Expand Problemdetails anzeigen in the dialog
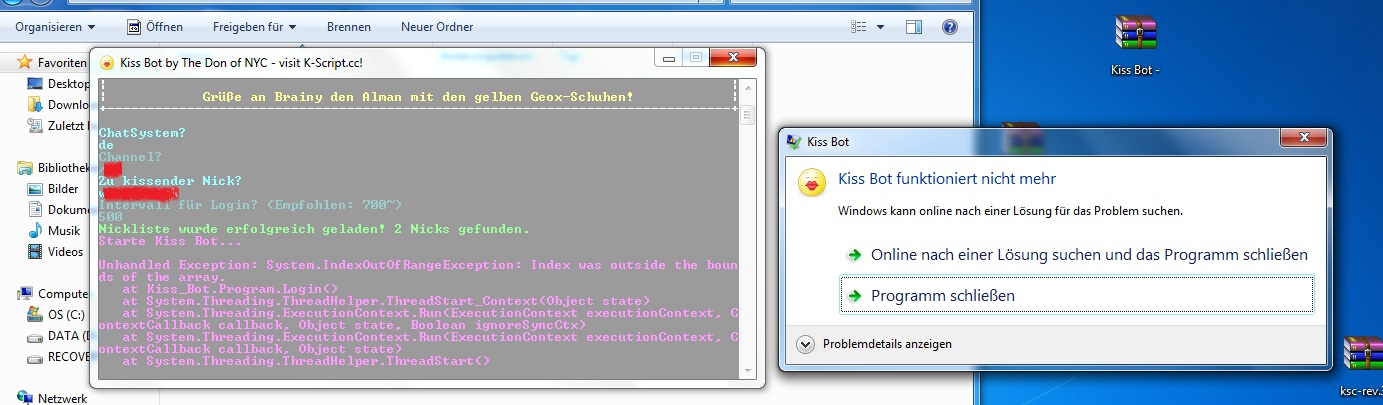This screenshot has height=405, width=1383. click(x=887, y=344)
